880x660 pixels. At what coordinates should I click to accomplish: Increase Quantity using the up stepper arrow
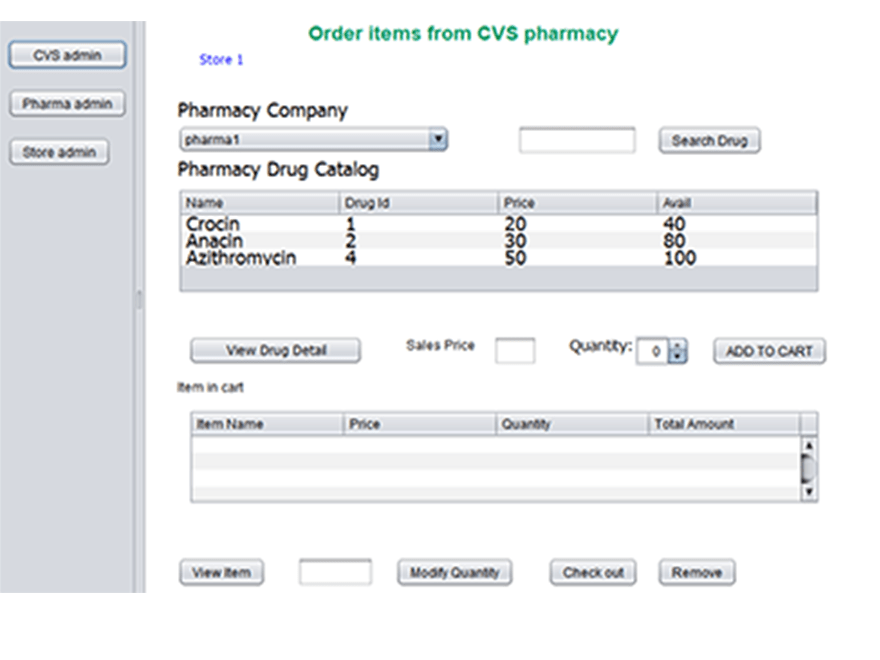pos(676,345)
